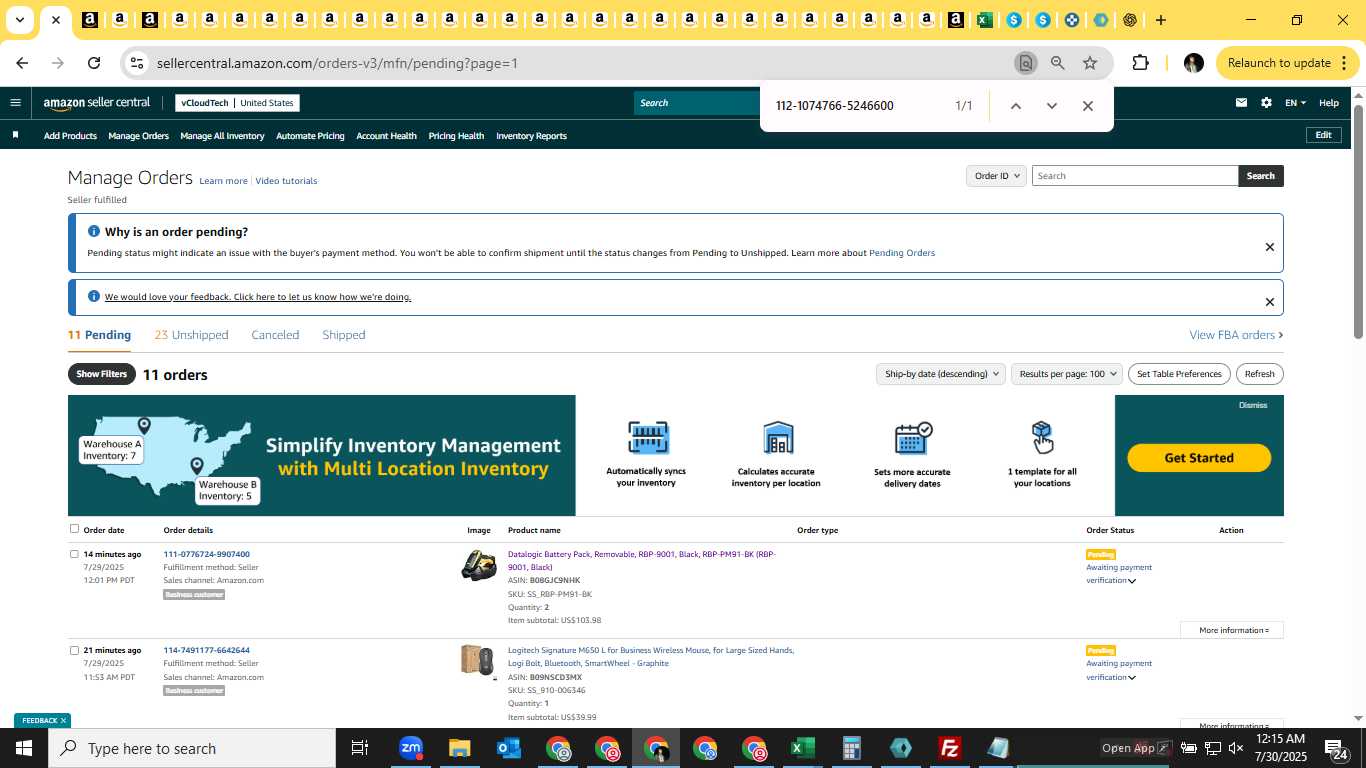The image size is (1366, 768).
Task: Open the Automate Pricing menu item
Action: (x=310, y=136)
